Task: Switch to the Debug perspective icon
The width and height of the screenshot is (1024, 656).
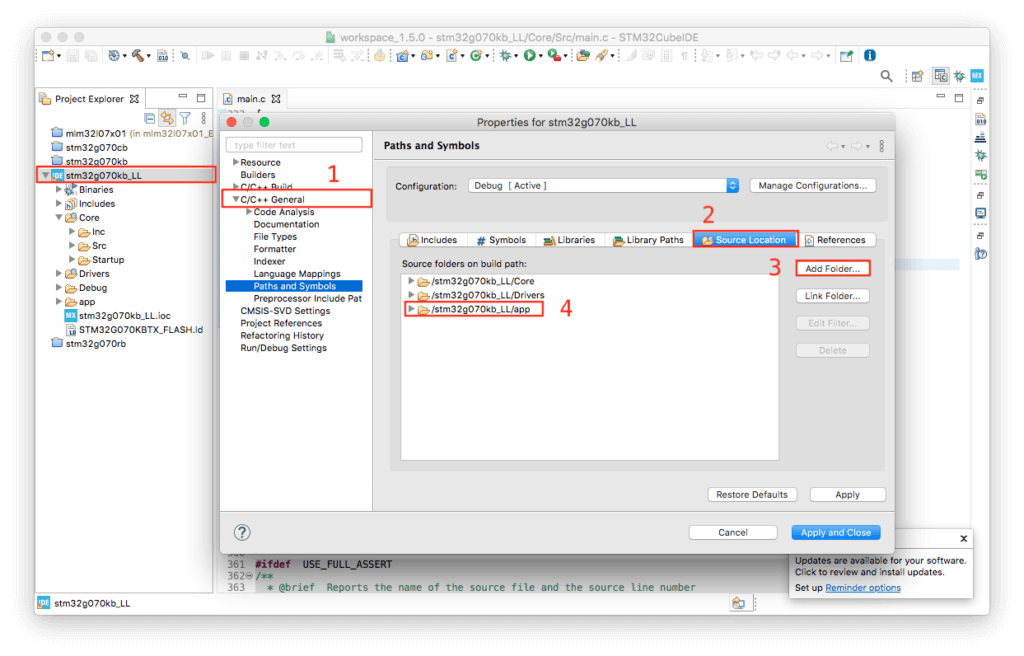Action: [x=959, y=76]
